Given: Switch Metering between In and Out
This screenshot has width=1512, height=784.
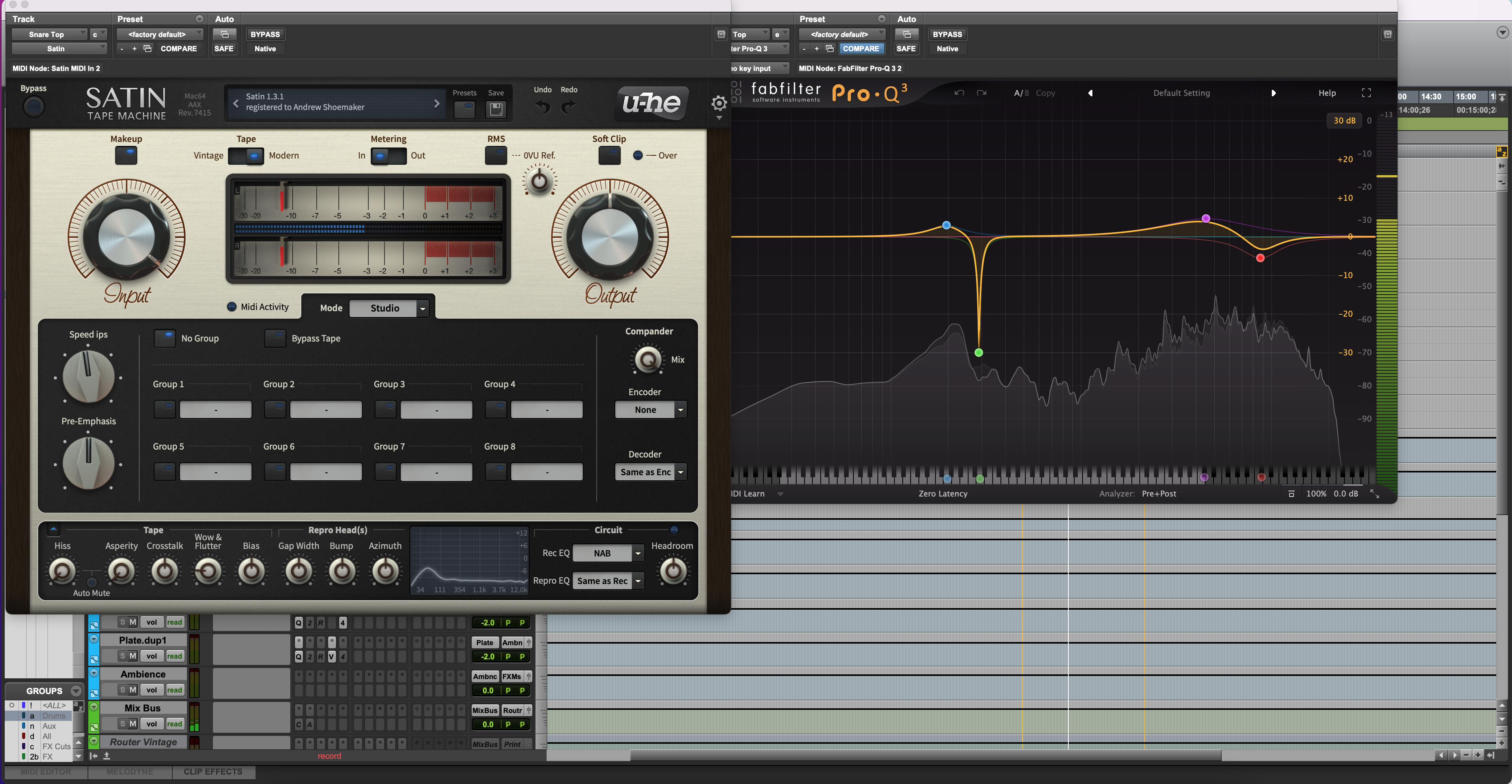Looking at the screenshot, I should [388, 156].
